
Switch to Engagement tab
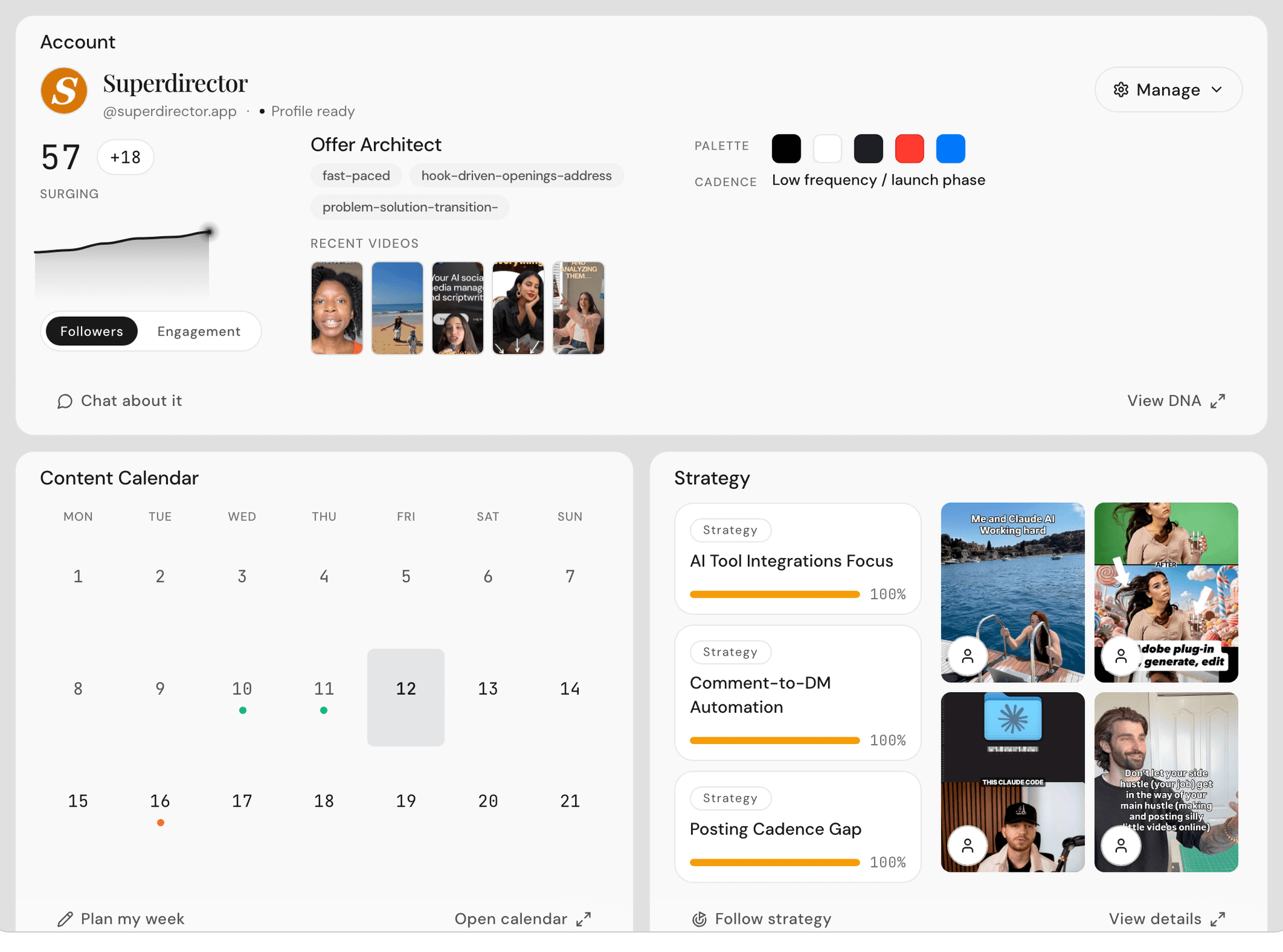199,331
